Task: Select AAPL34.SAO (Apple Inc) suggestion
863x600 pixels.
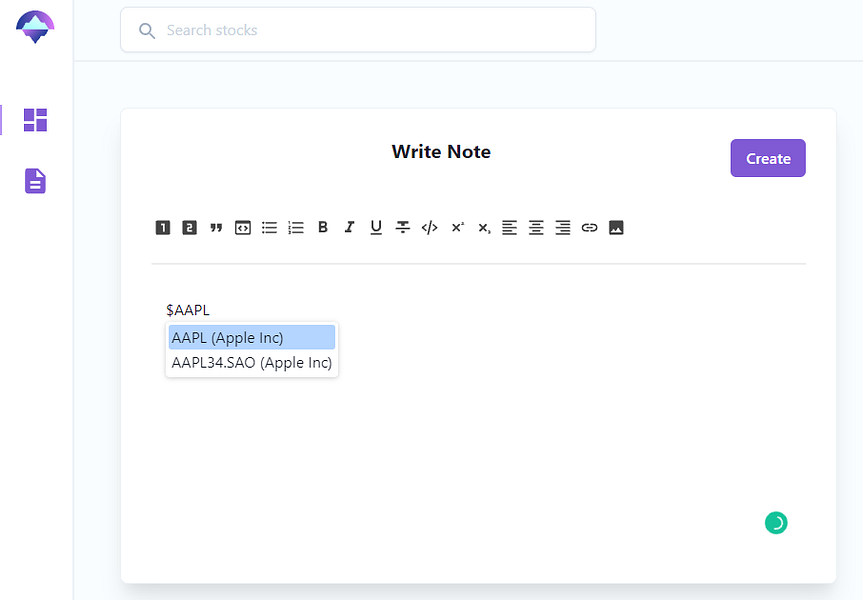Action: click(252, 363)
